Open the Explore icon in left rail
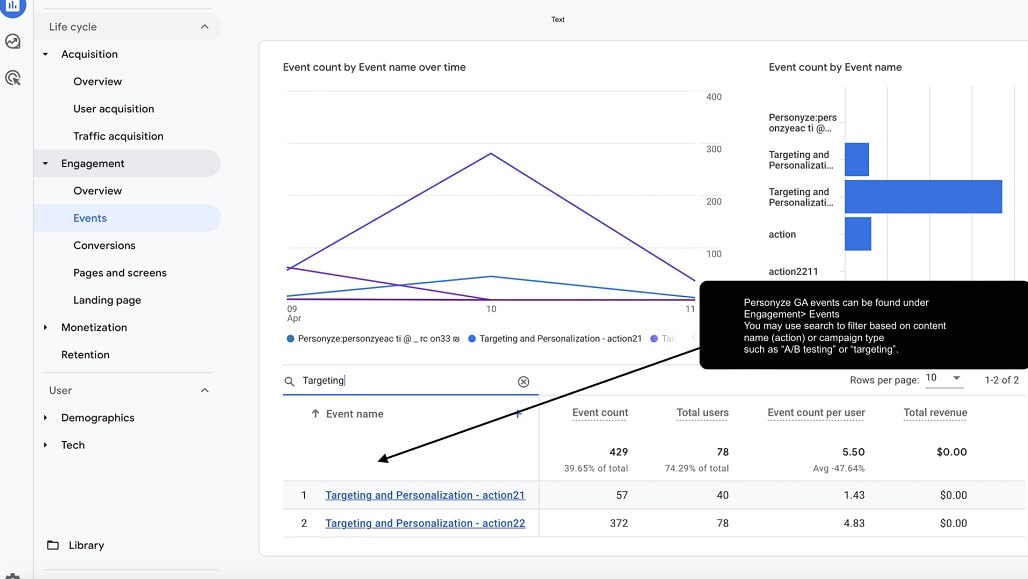The width and height of the screenshot is (1028, 579). coord(12,41)
